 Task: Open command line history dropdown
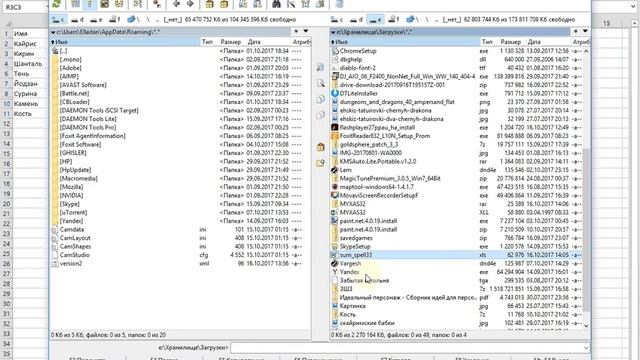point(586,348)
